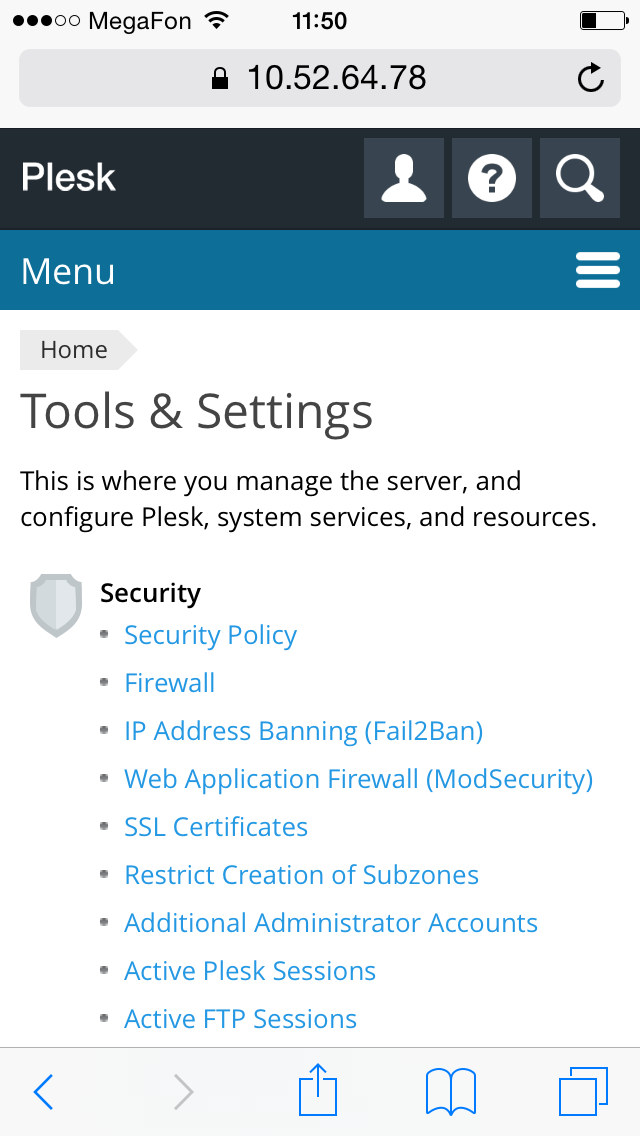This screenshot has width=640, height=1136.
Task: Tap the padlock icon in address bar
Action: (220, 78)
